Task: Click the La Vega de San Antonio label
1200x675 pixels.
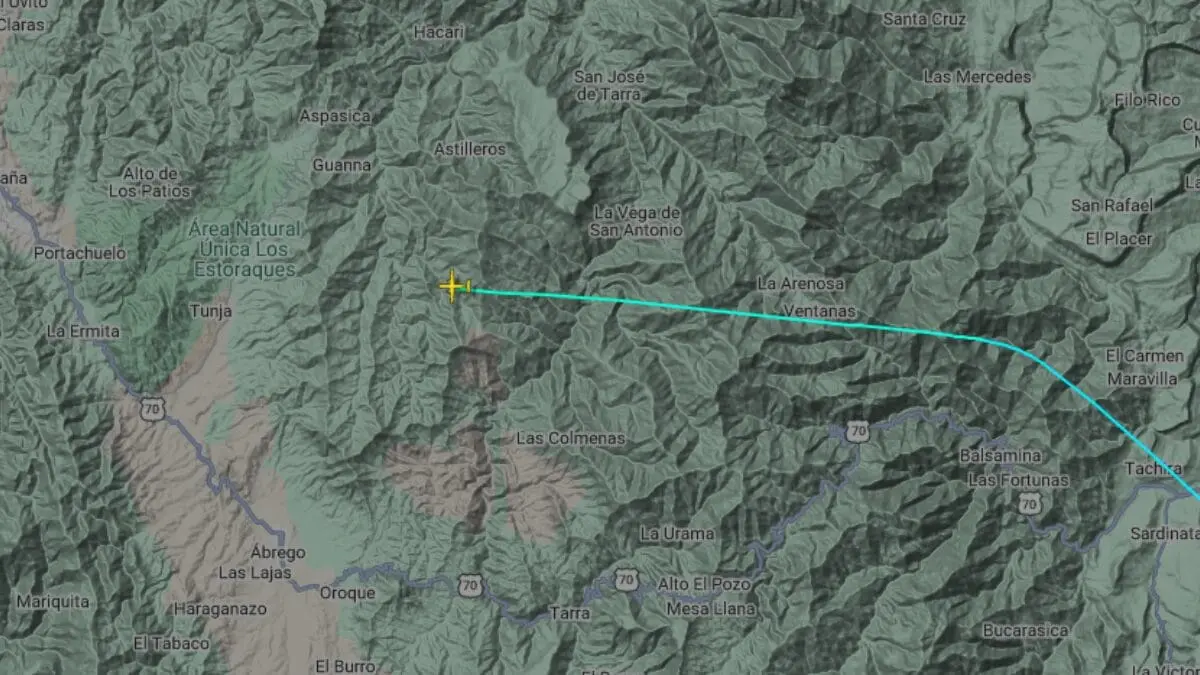Action: pyautogui.click(x=637, y=221)
